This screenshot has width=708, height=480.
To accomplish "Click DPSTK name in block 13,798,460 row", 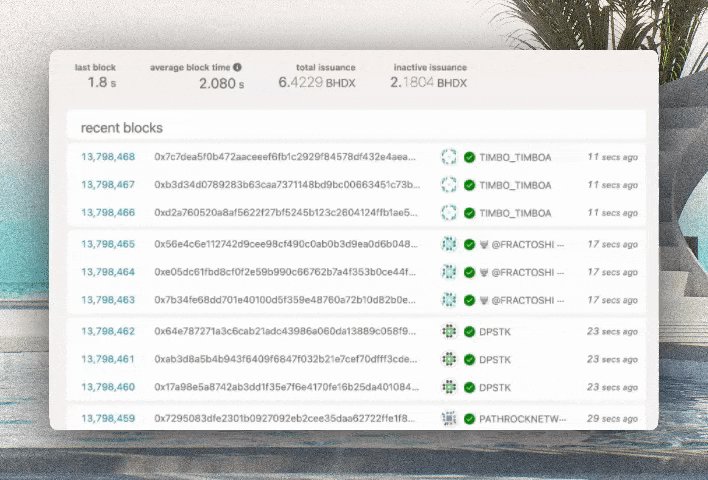I will (x=495, y=388).
